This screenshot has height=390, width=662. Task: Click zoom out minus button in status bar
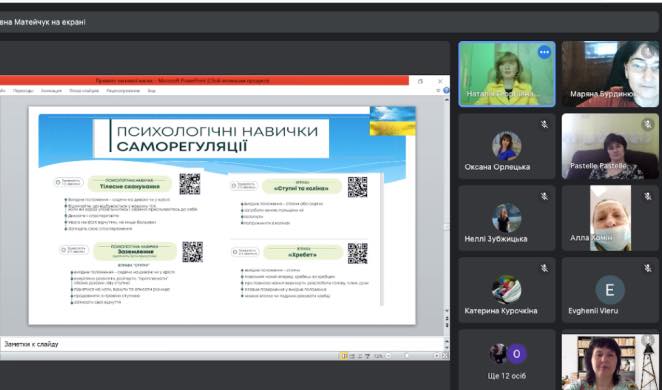tap(388, 356)
